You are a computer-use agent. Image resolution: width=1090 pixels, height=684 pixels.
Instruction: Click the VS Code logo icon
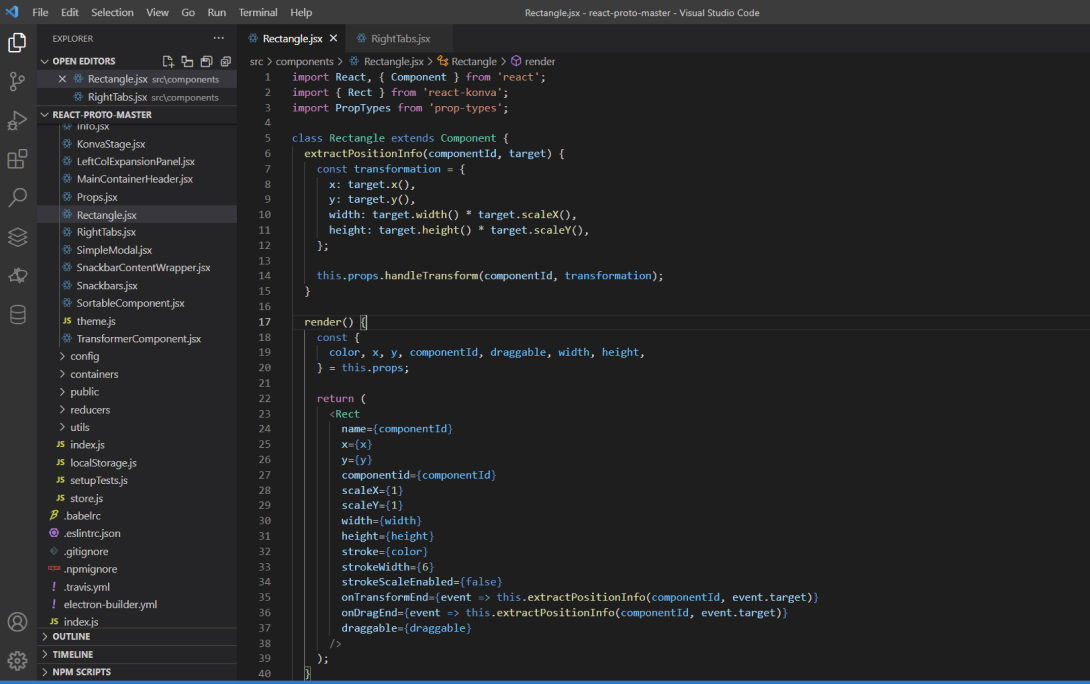coord(12,12)
